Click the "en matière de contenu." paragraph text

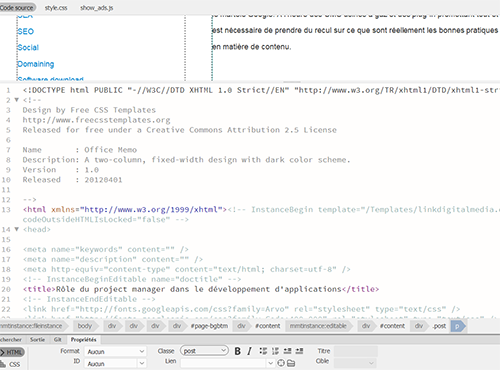252,47
